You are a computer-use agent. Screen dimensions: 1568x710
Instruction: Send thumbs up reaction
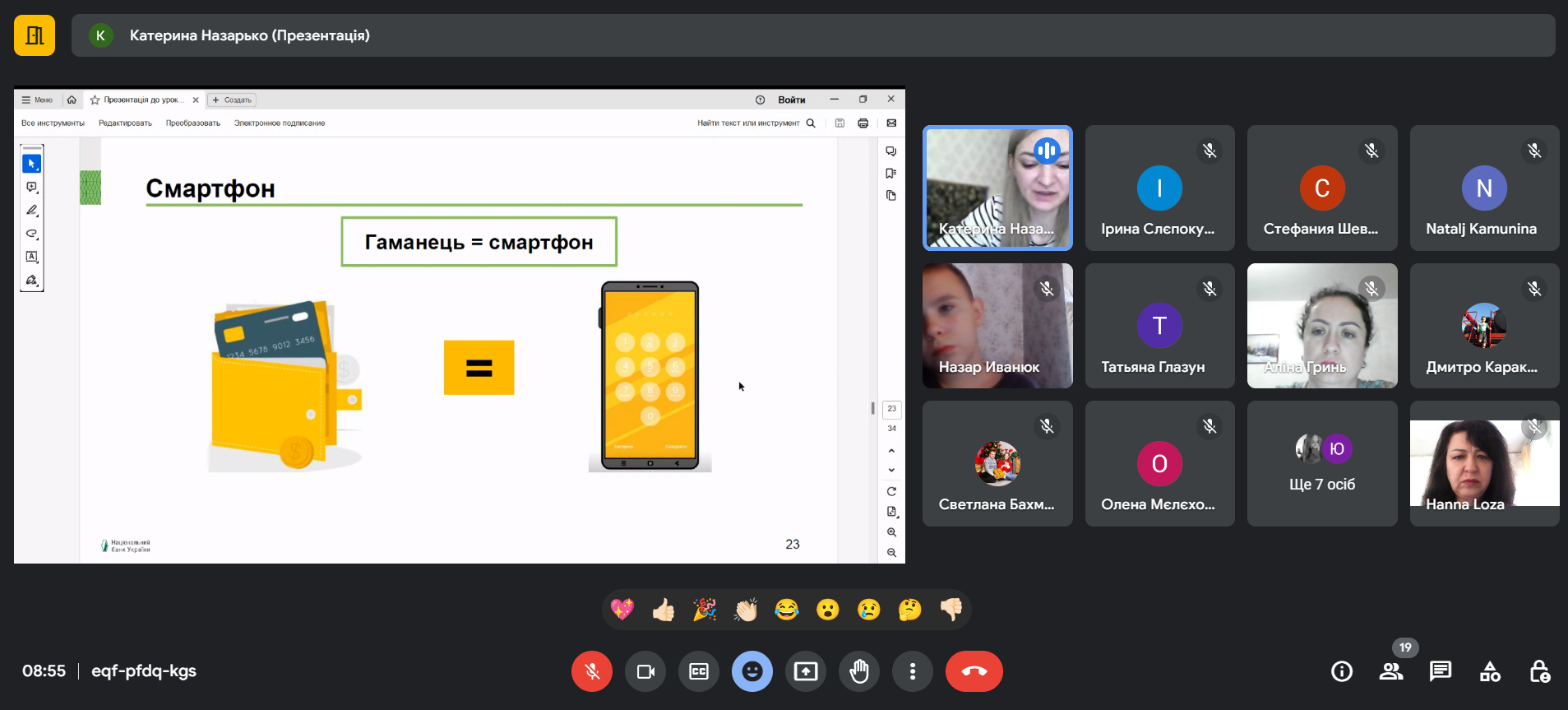[x=664, y=610]
